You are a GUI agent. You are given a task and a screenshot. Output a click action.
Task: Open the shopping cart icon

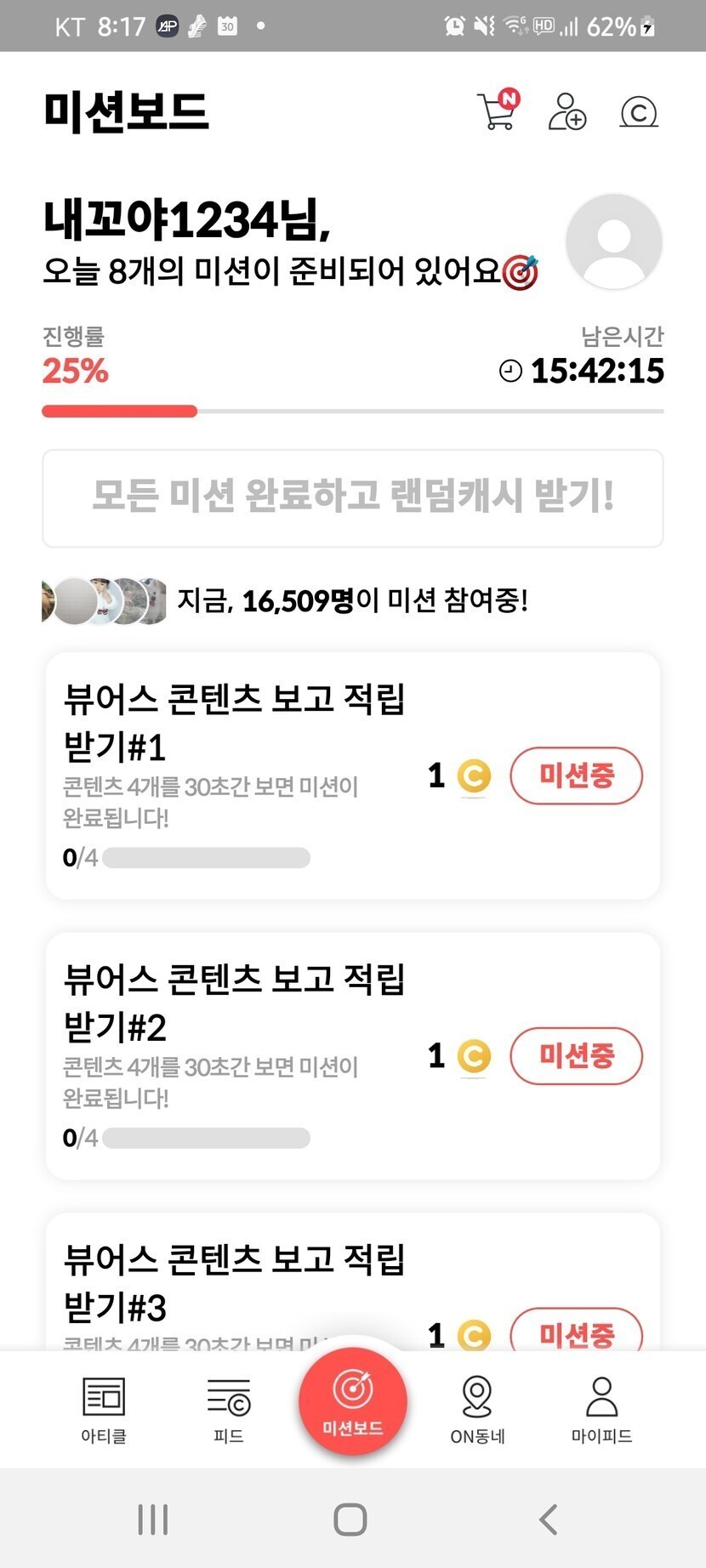[x=498, y=111]
